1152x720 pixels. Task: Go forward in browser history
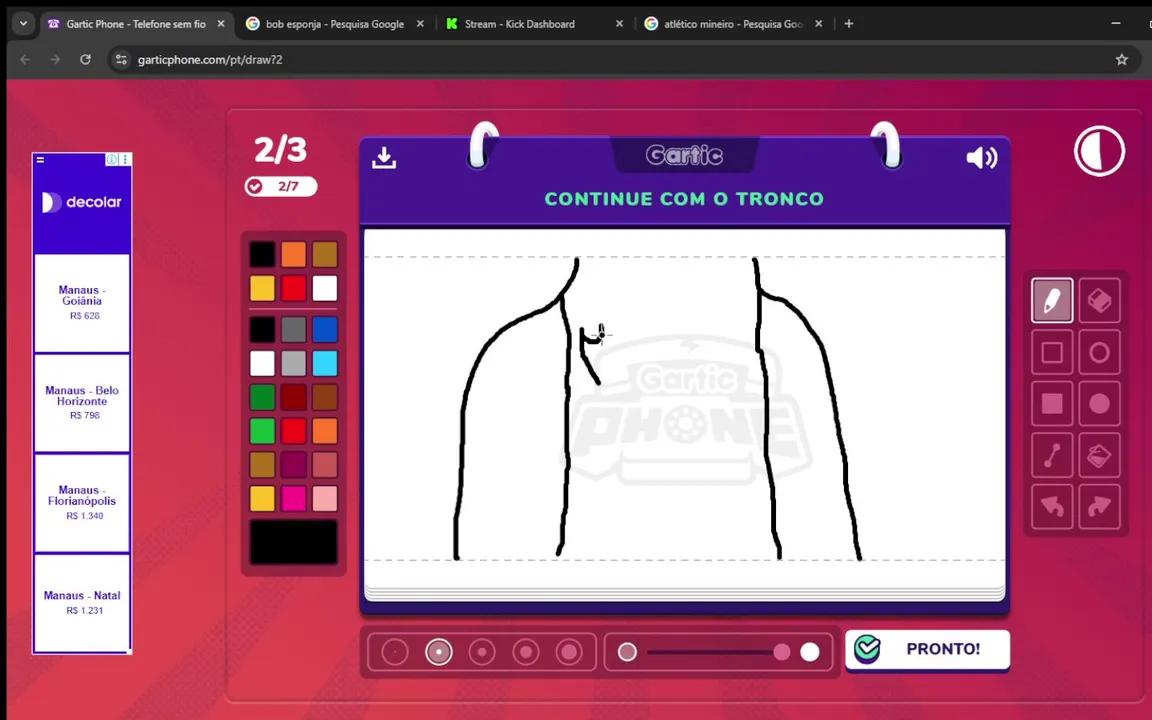55,60
